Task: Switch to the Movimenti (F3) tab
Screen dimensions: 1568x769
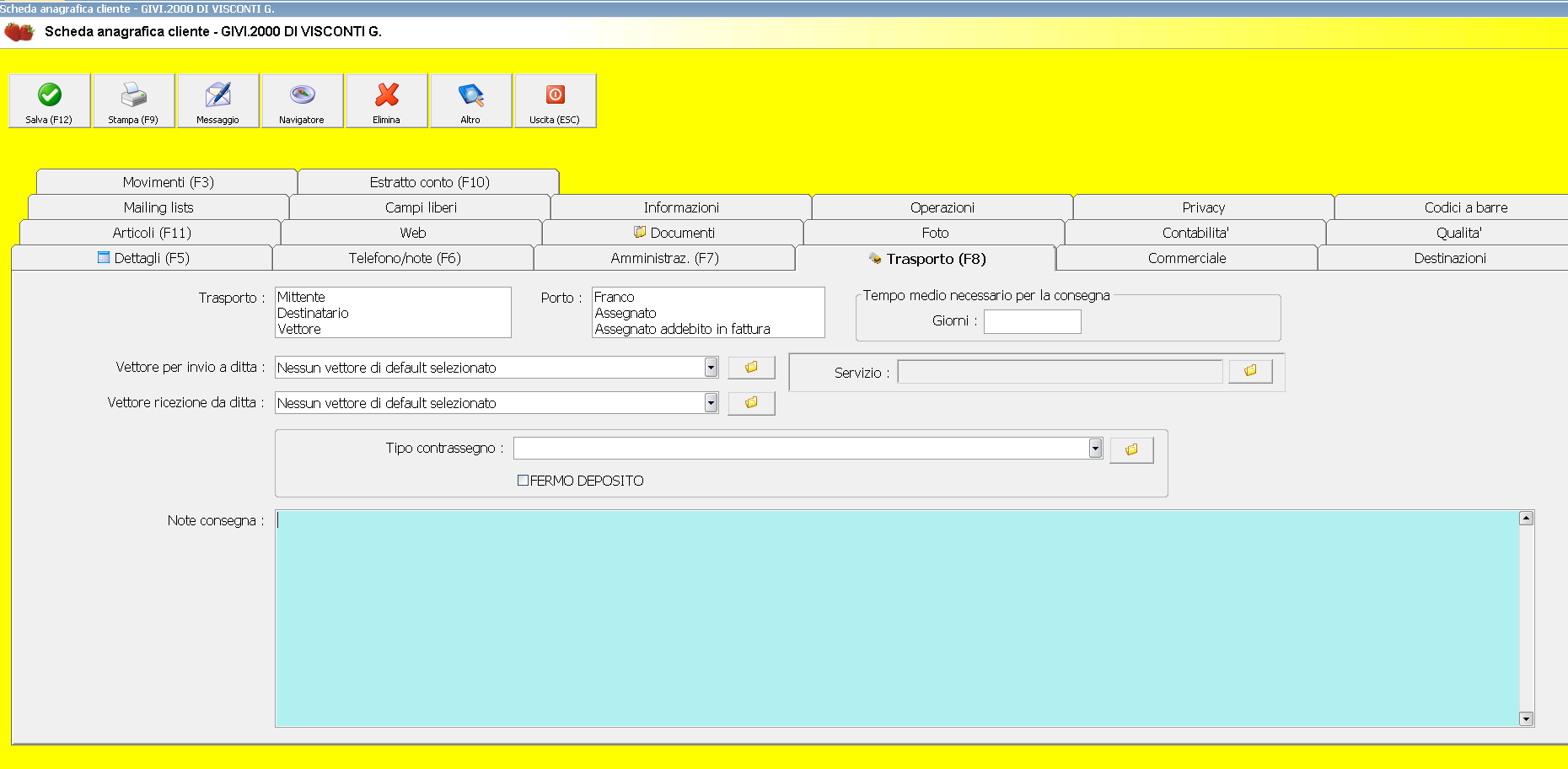Action: [x=168, y=182]
